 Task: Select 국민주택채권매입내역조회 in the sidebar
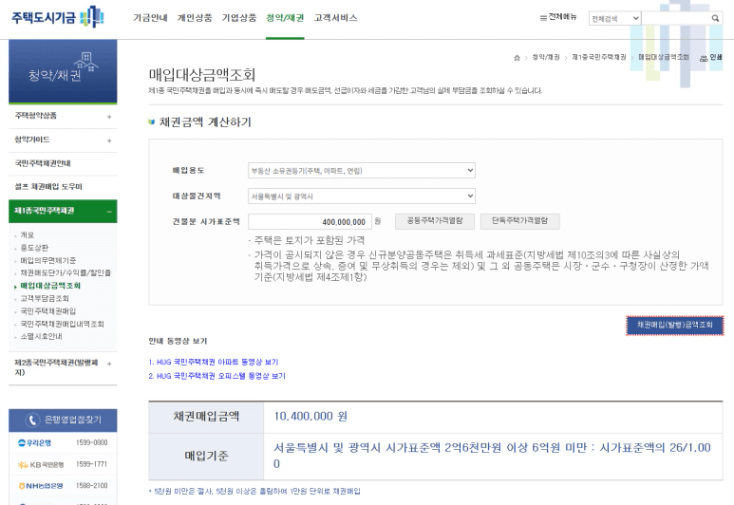(x=62, y=323)
